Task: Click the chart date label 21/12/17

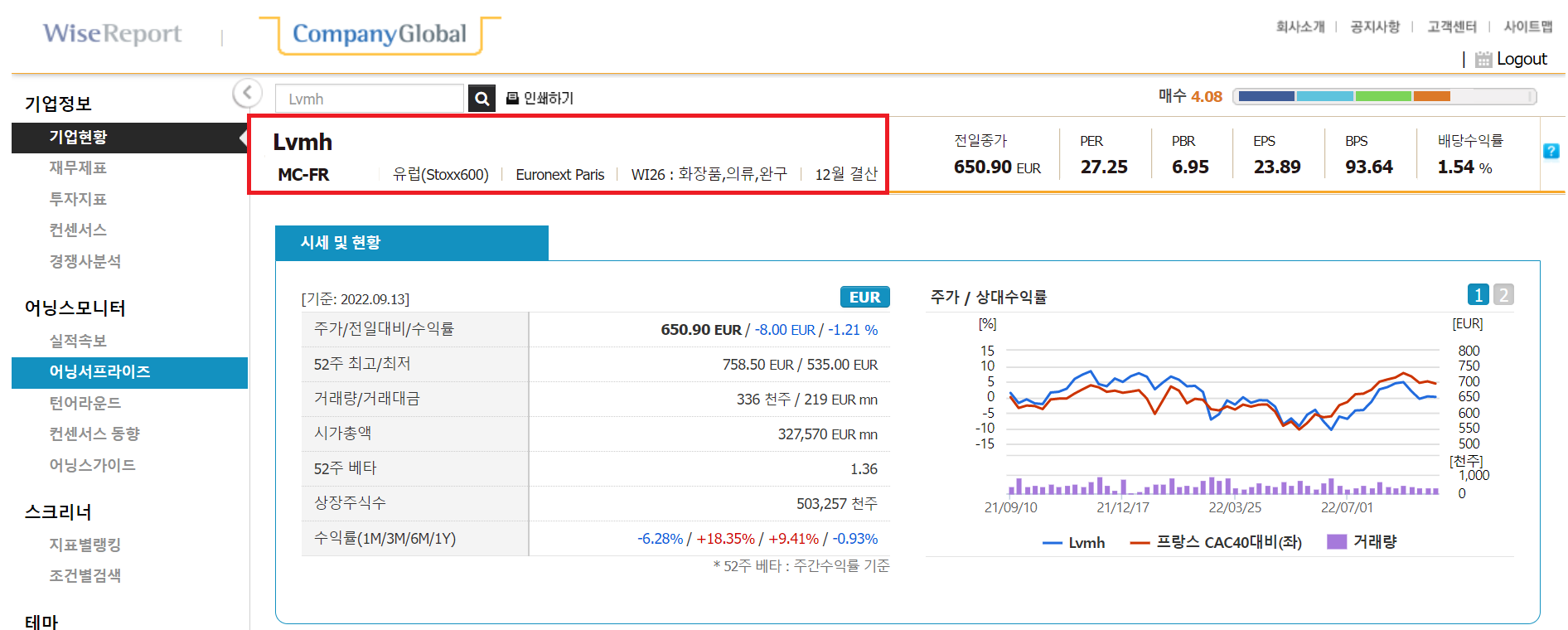Action: tap(1123, 507)
